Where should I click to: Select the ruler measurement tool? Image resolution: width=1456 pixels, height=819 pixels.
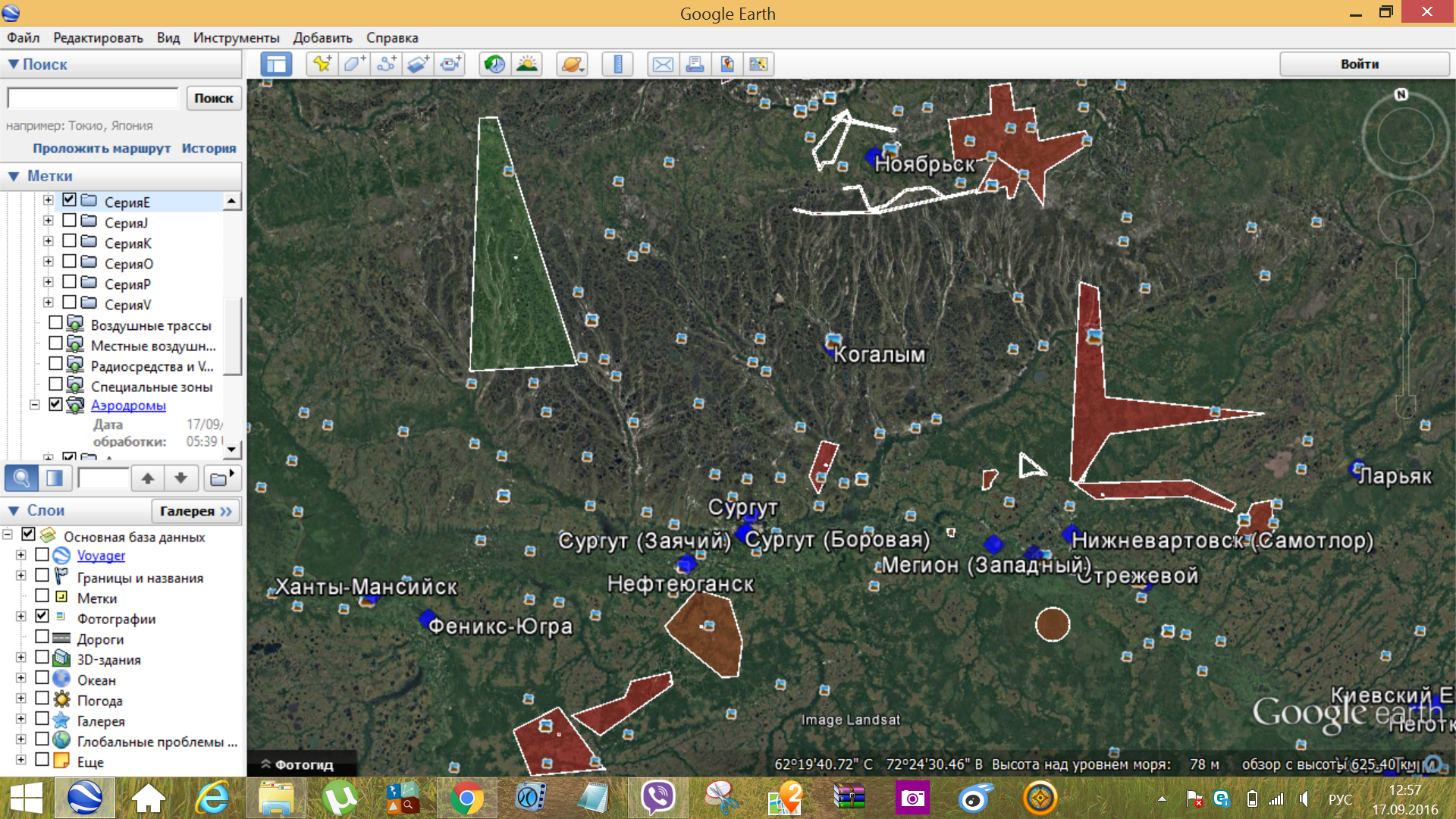pos(617,64)
